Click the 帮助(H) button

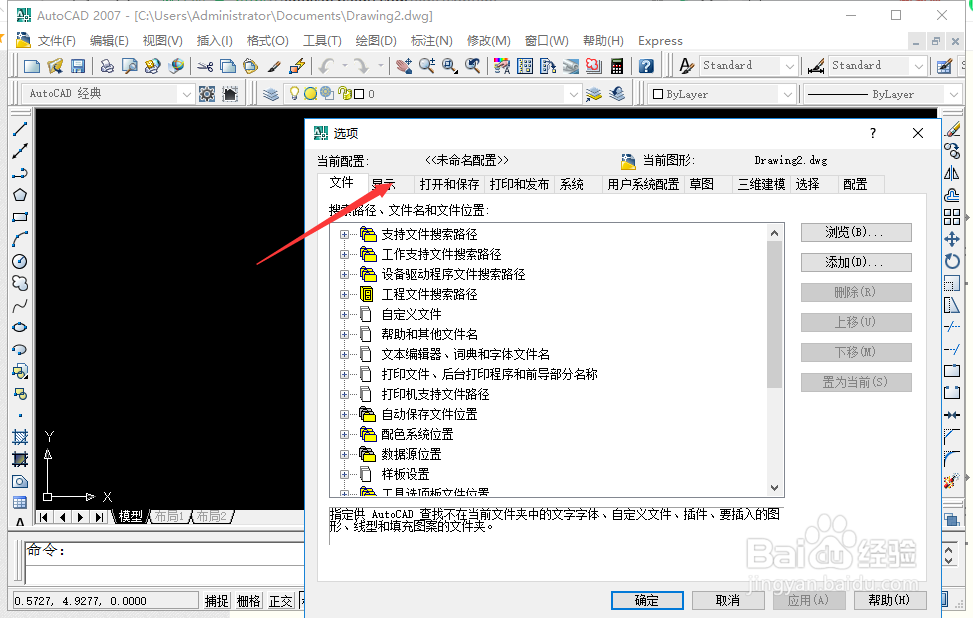coord(890,600)
